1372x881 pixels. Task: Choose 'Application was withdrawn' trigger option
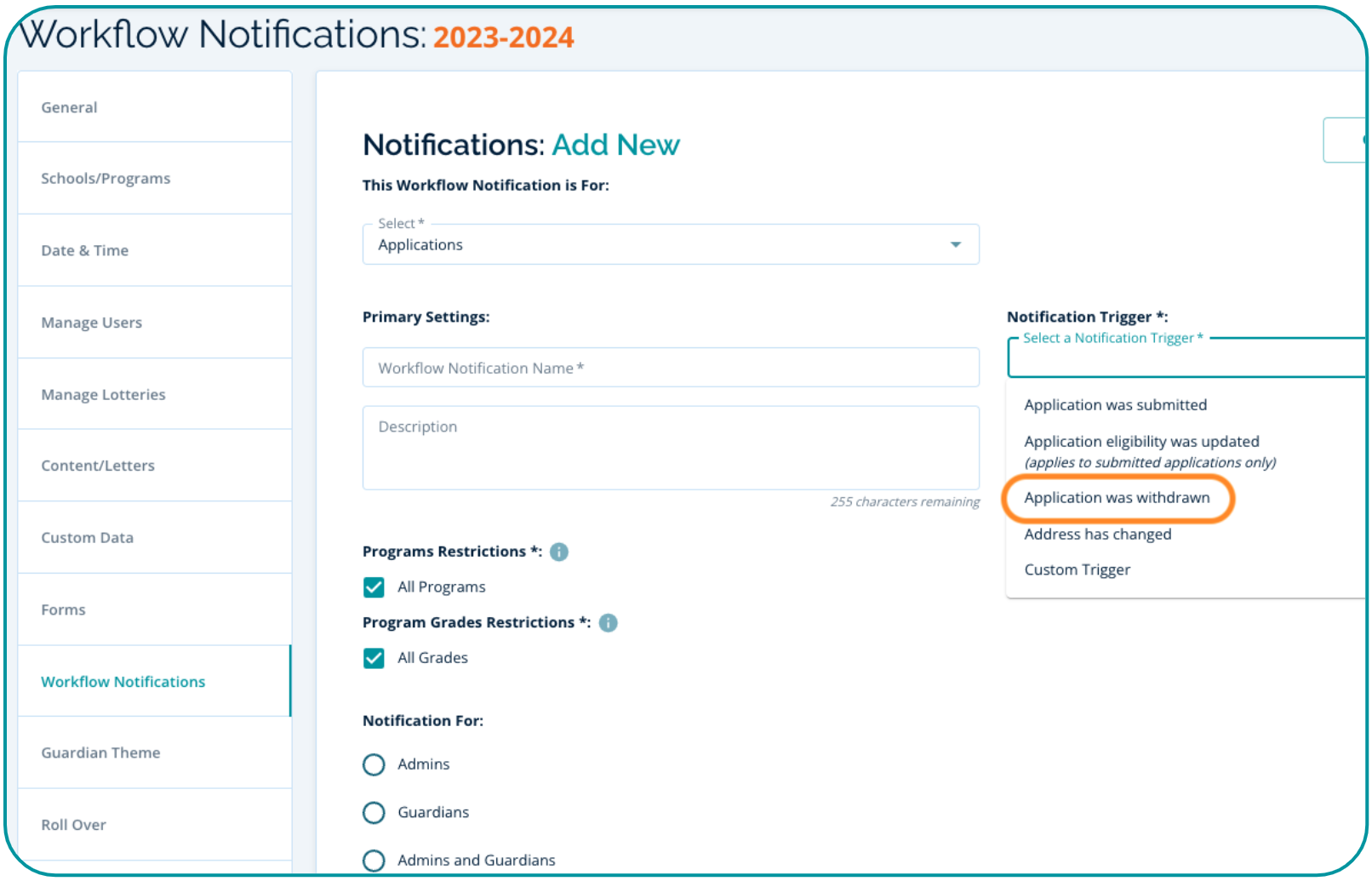click(1117, 498)
